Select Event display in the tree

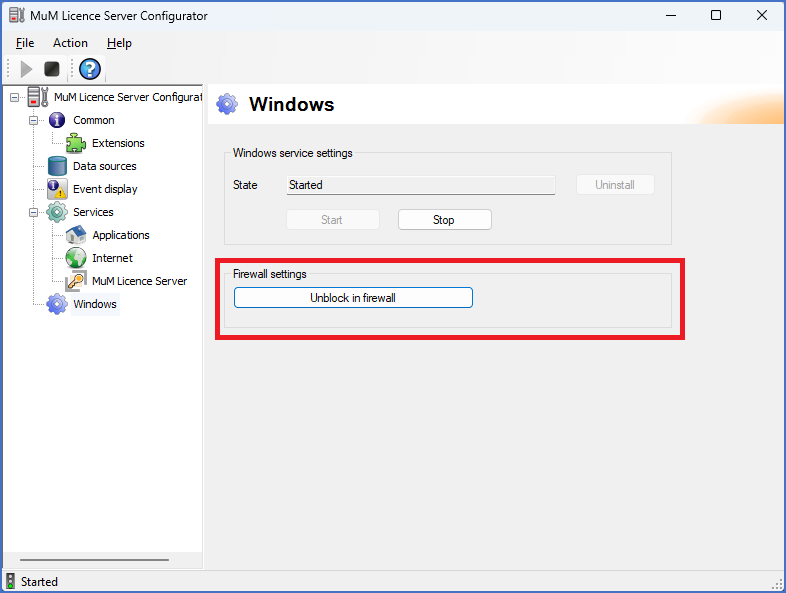105,189
